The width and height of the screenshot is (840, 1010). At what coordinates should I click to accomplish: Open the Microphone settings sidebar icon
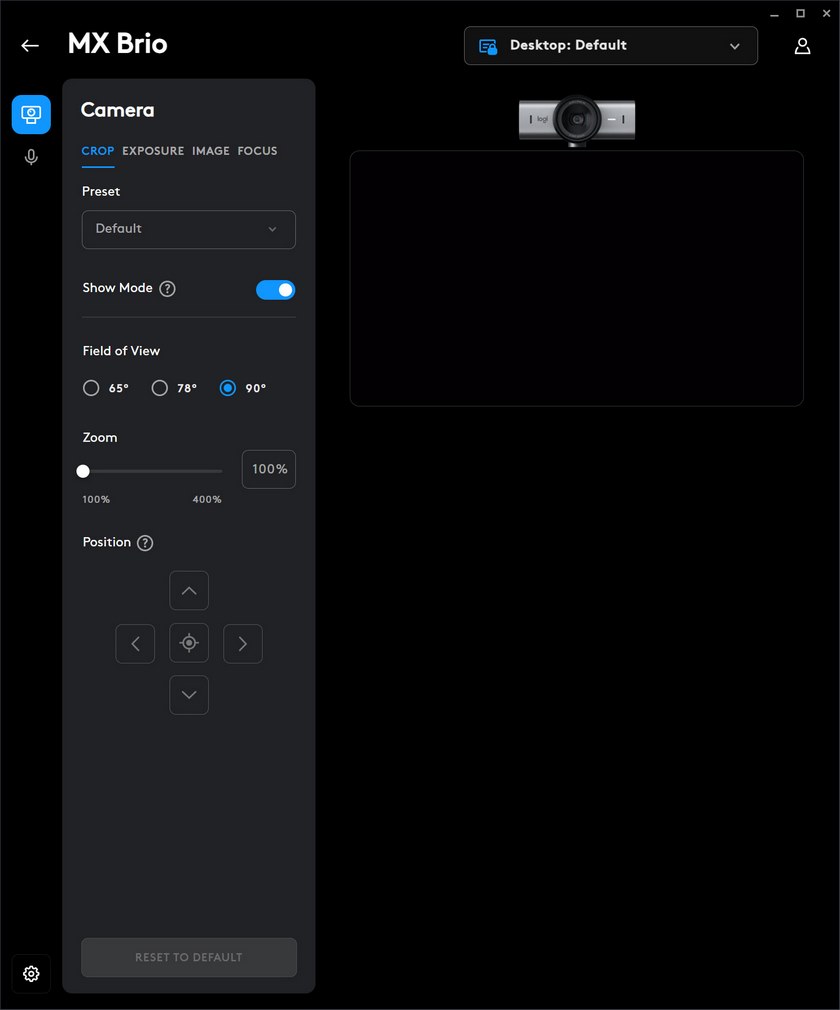tap(31, 157)
